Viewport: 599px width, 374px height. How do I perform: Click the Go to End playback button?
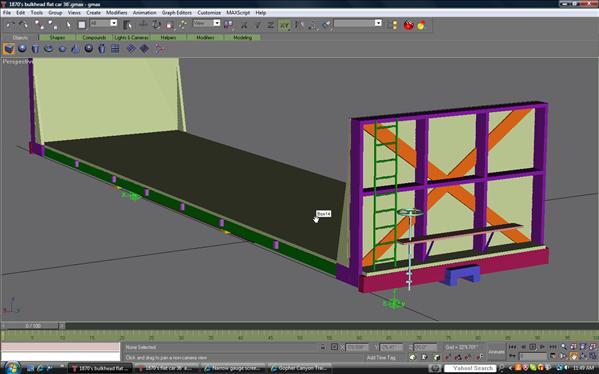(553, 347)
